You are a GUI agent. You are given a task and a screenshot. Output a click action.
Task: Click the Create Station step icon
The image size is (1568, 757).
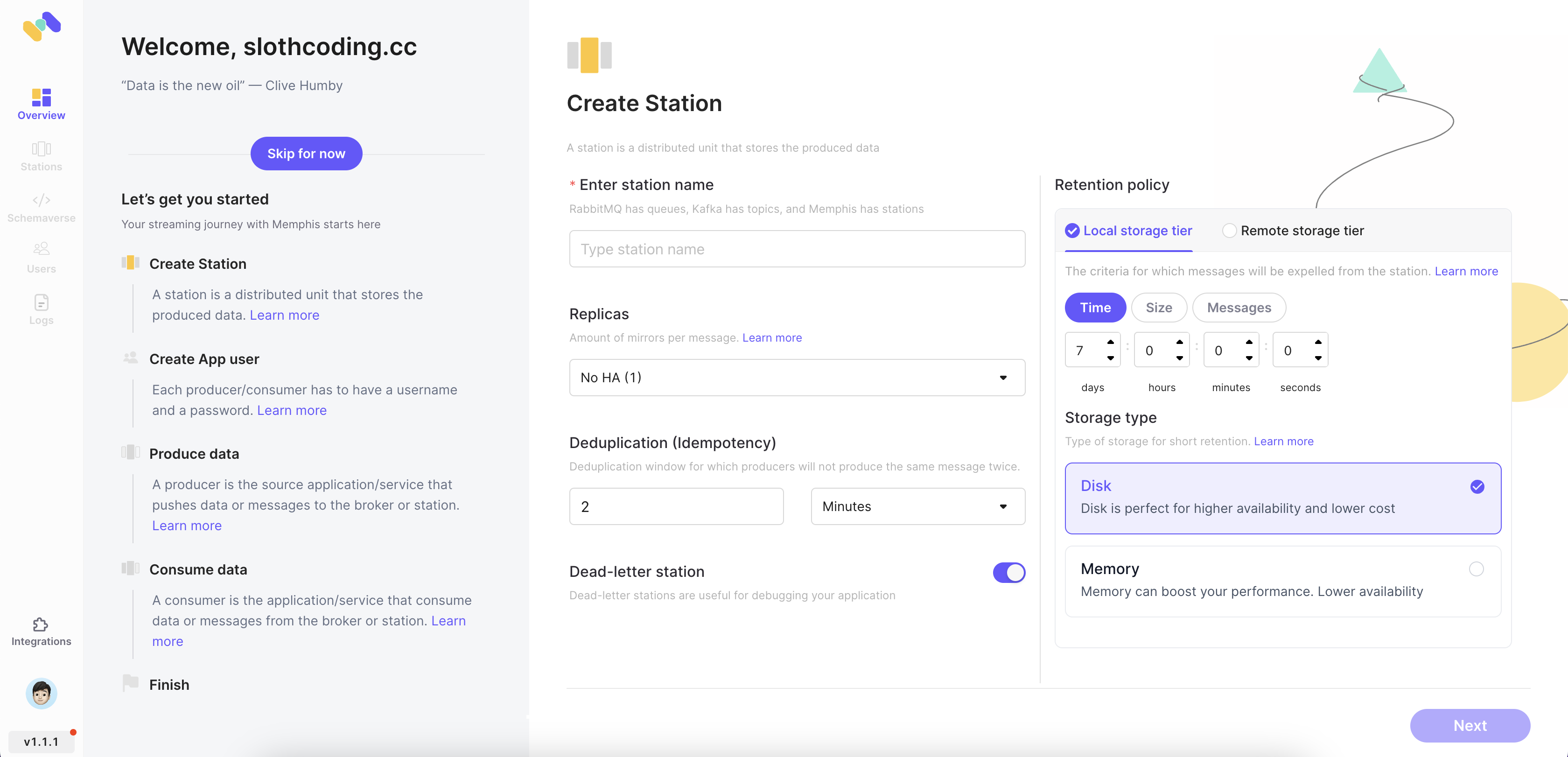130,263
